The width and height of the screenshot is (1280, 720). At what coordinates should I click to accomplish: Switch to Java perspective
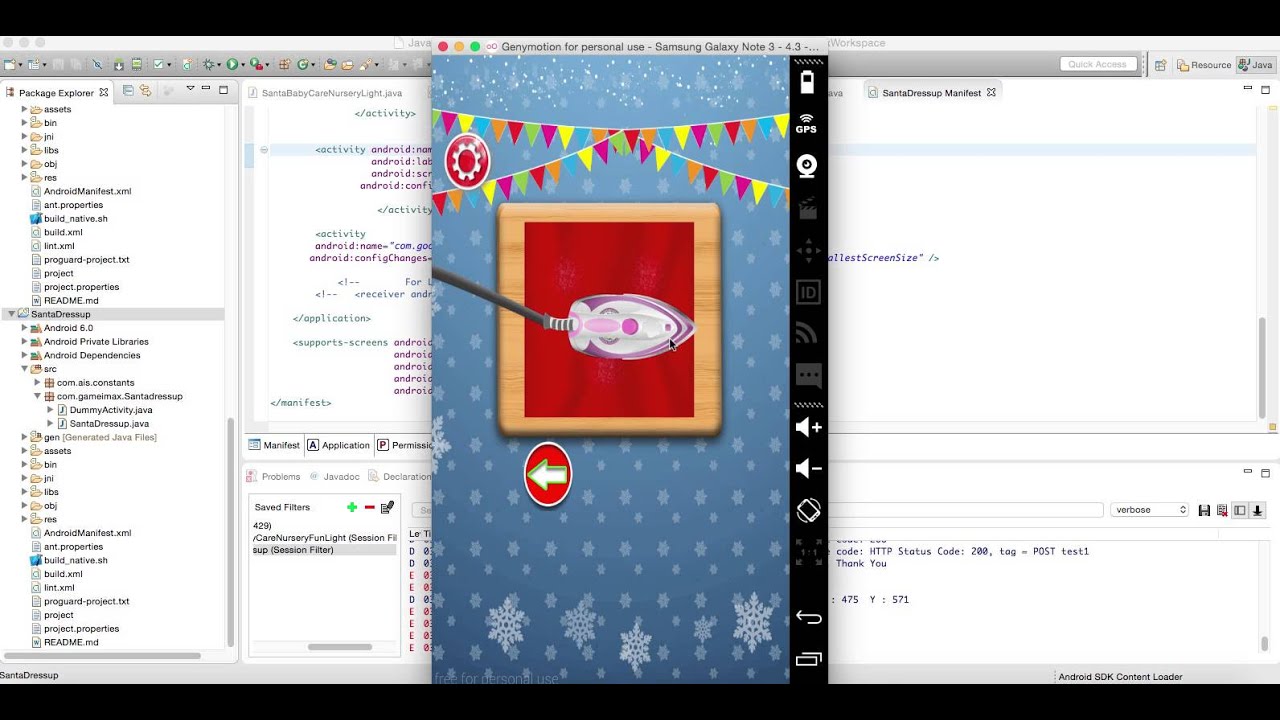[x=1256, y=65]
